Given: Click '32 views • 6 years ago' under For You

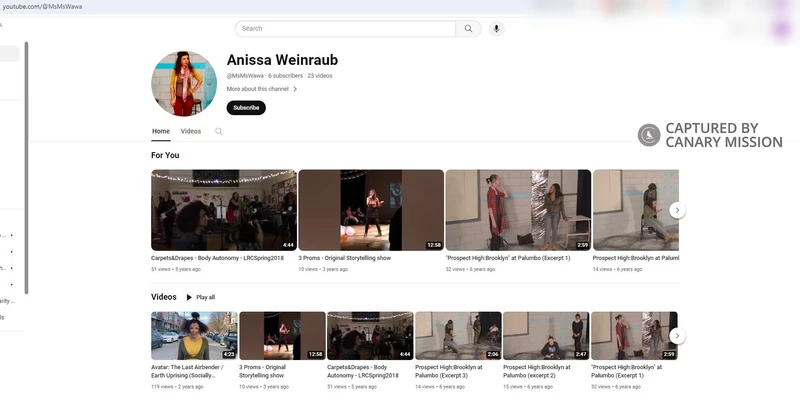Looking at the screenshot, I should pos(470,269).
